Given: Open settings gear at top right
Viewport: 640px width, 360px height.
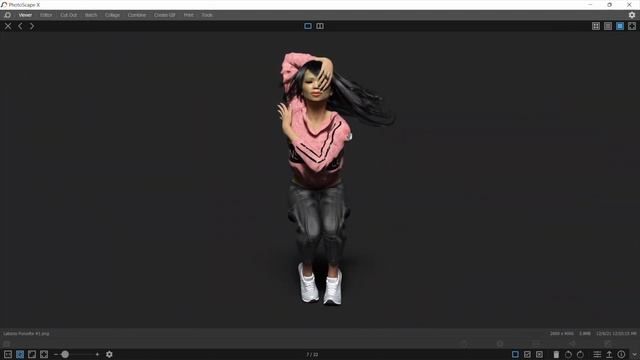Looking at the screenshot, I should (x=632, y=15).
